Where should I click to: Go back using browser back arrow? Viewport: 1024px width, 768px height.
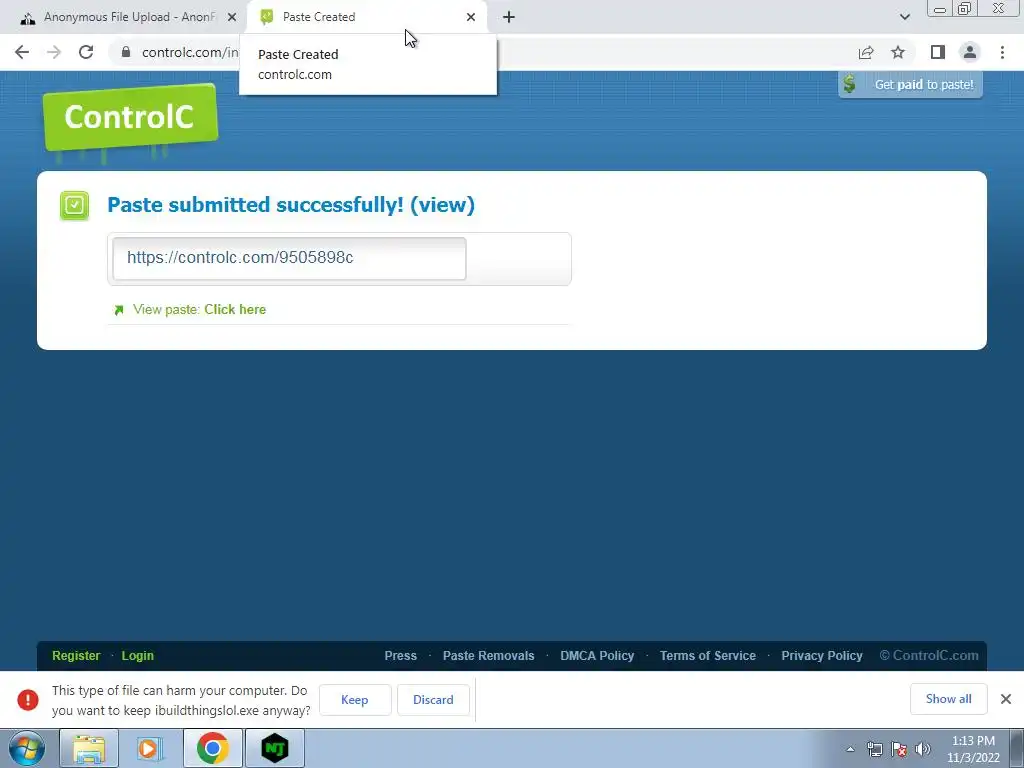(x=22, y=52)
